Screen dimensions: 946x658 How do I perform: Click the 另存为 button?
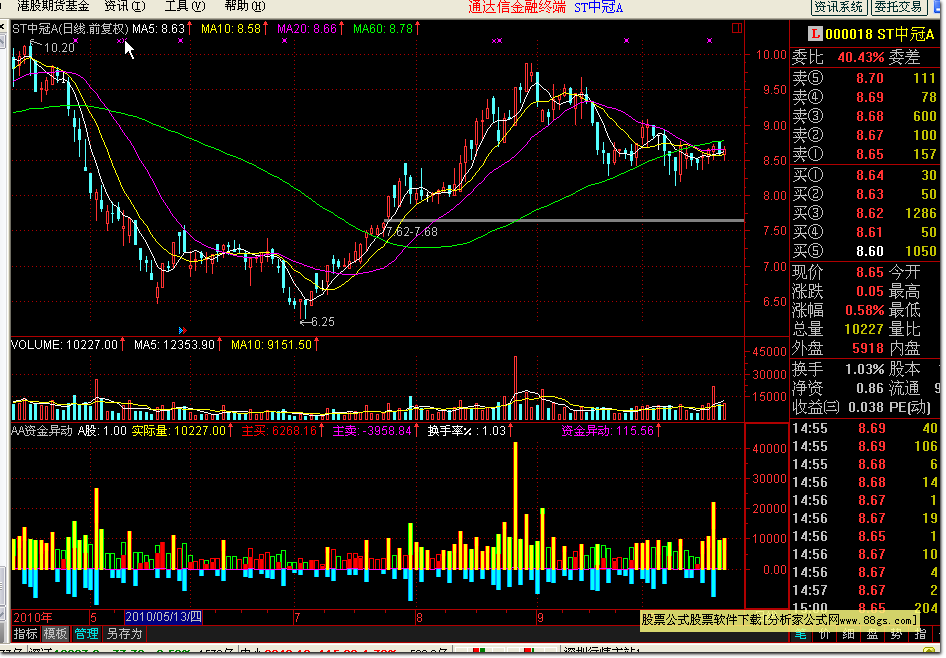point(124,634)
